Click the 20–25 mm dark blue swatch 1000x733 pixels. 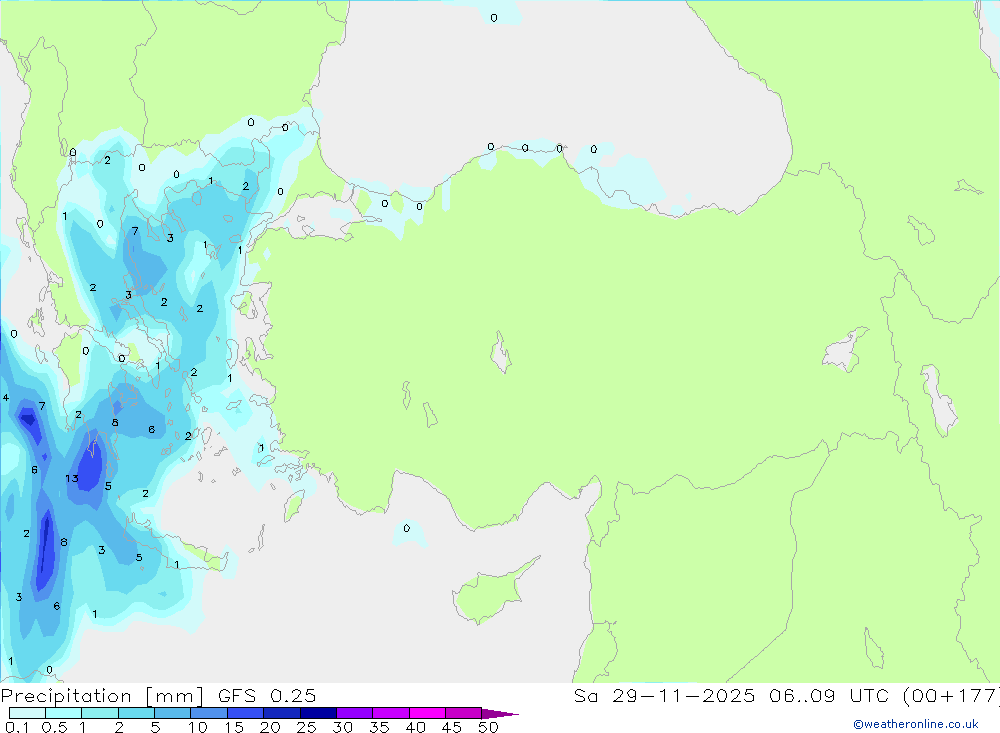coord(282,713)
